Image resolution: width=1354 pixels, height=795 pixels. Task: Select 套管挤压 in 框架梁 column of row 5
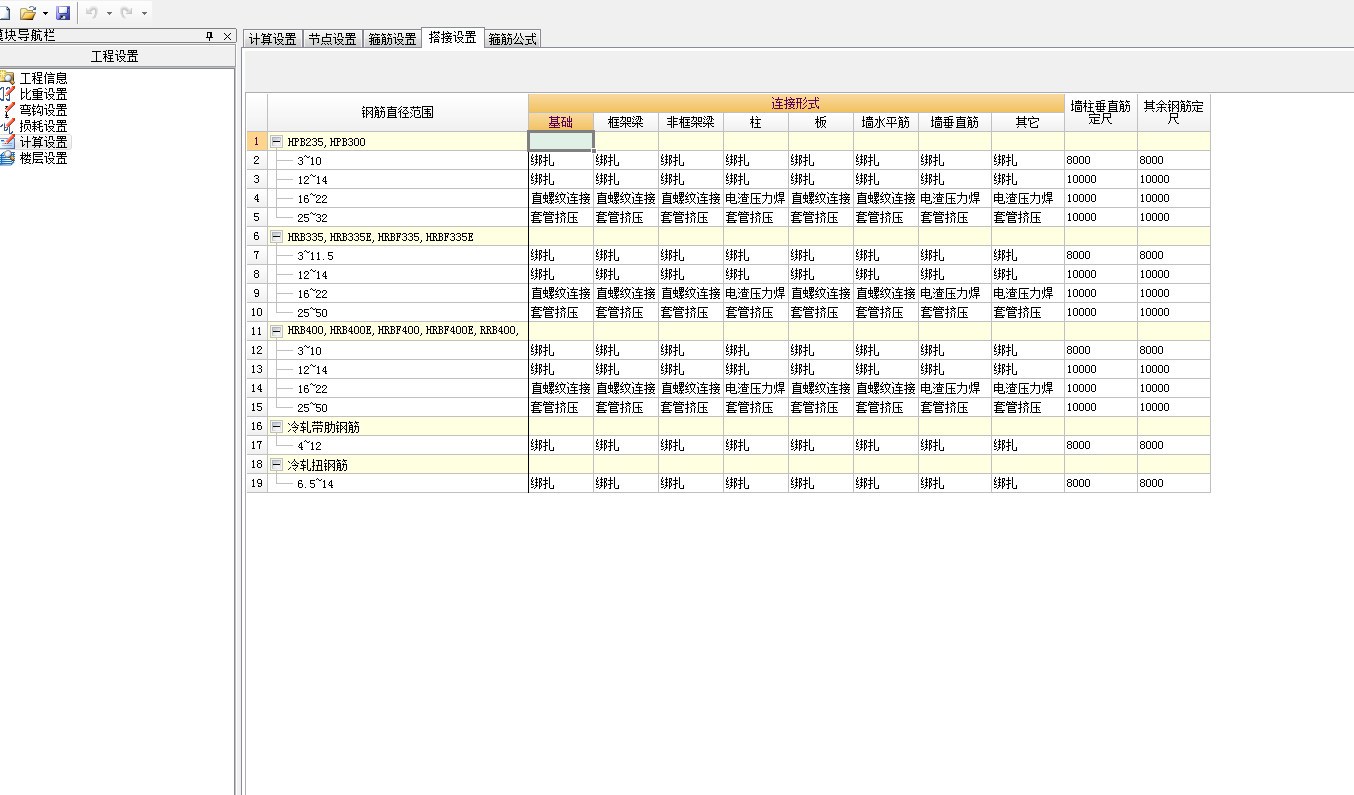[626, 217]
